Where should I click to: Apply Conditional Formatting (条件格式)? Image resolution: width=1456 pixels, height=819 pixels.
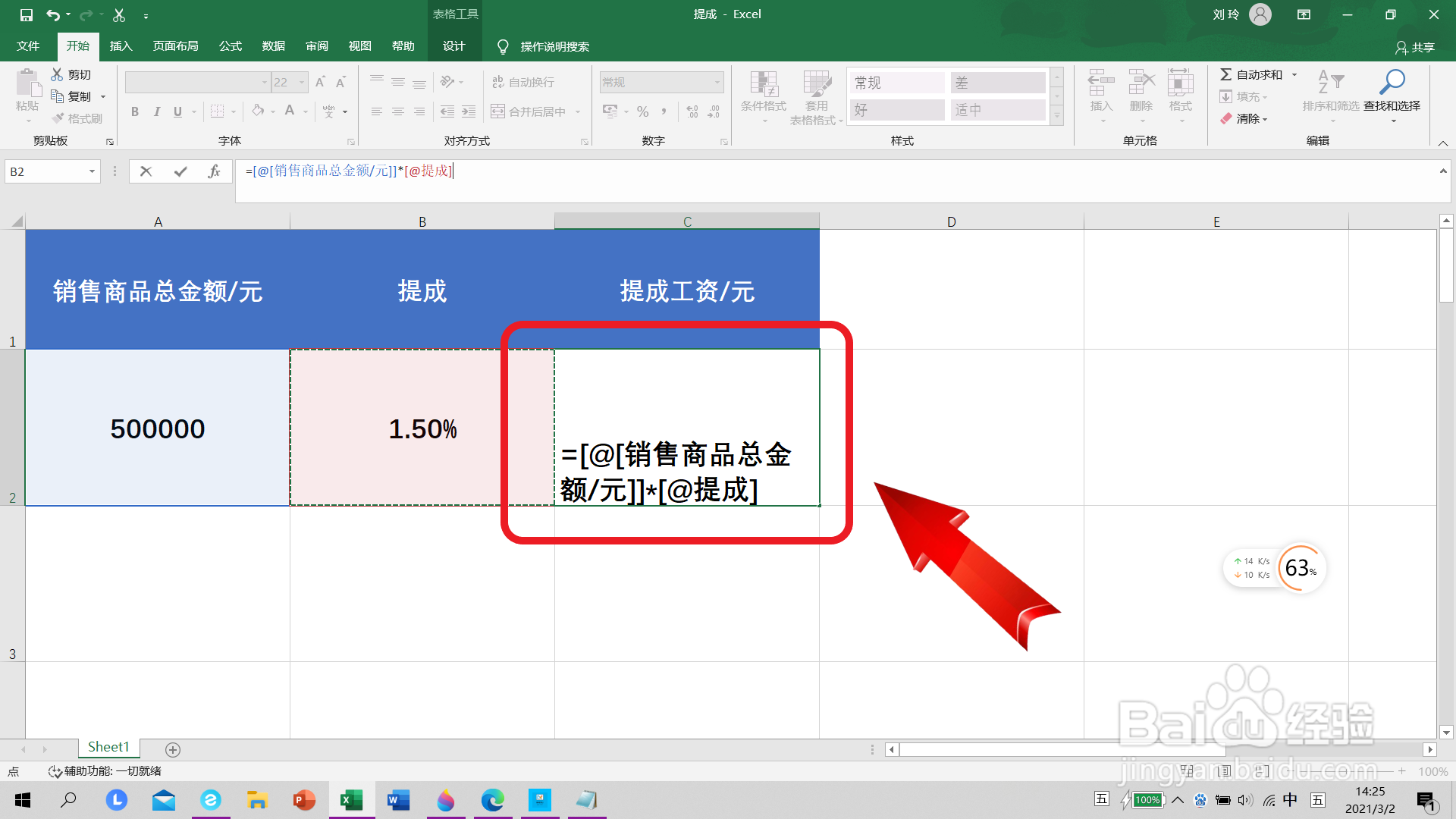click(x=764, y=96)
